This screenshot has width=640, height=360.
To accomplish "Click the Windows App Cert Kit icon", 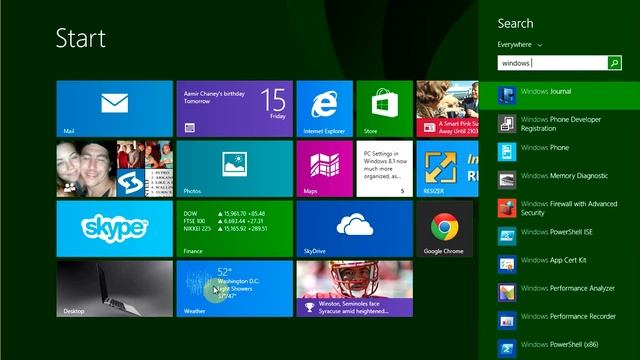I will 507,264.
